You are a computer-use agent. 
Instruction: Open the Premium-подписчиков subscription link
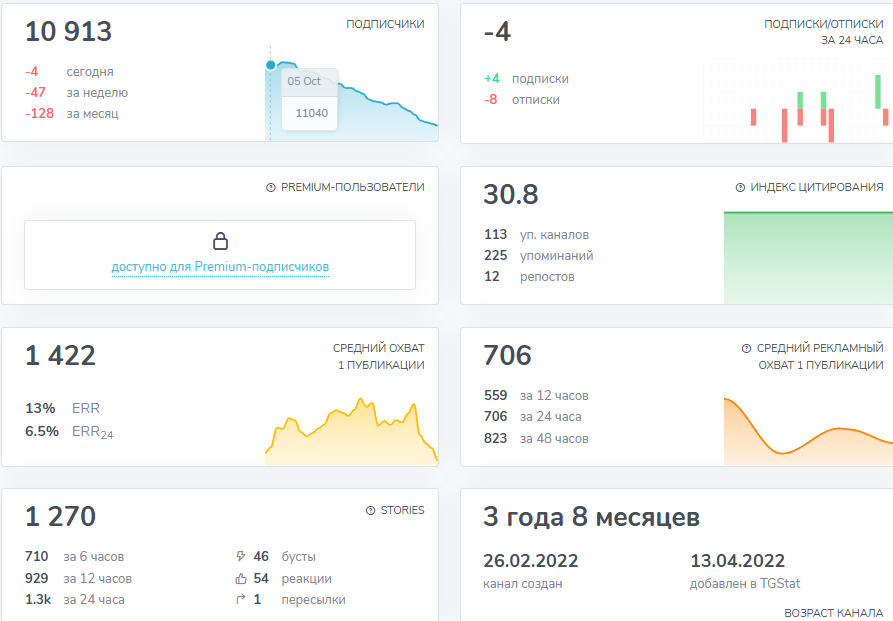222,264
